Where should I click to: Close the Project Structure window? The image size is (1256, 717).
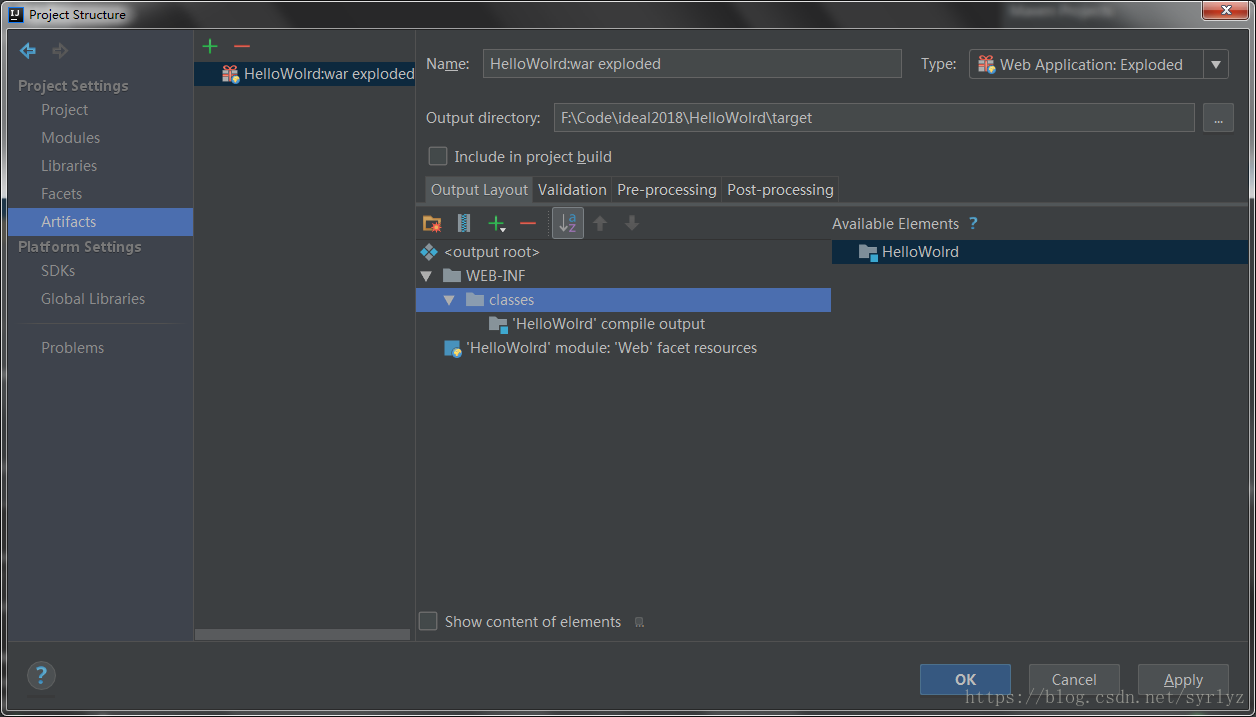pyautogui.click(x=1224, y=10)
